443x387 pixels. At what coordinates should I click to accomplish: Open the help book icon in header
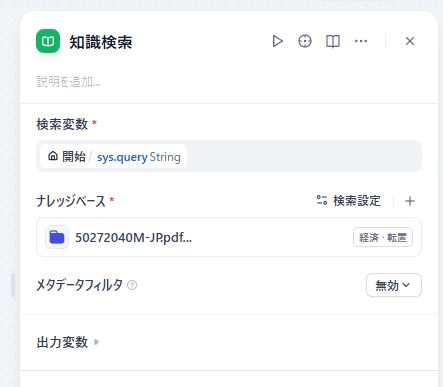(x=333, y=41)
